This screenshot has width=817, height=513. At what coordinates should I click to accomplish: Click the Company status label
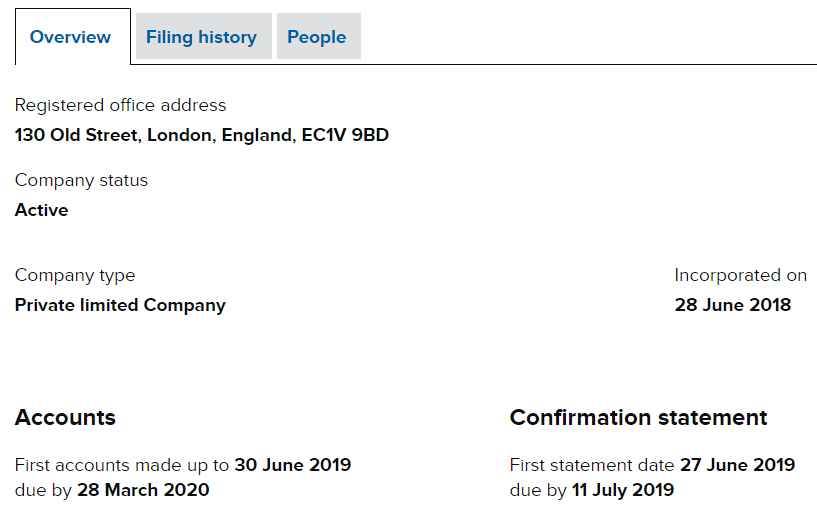(x=81, y=180)
